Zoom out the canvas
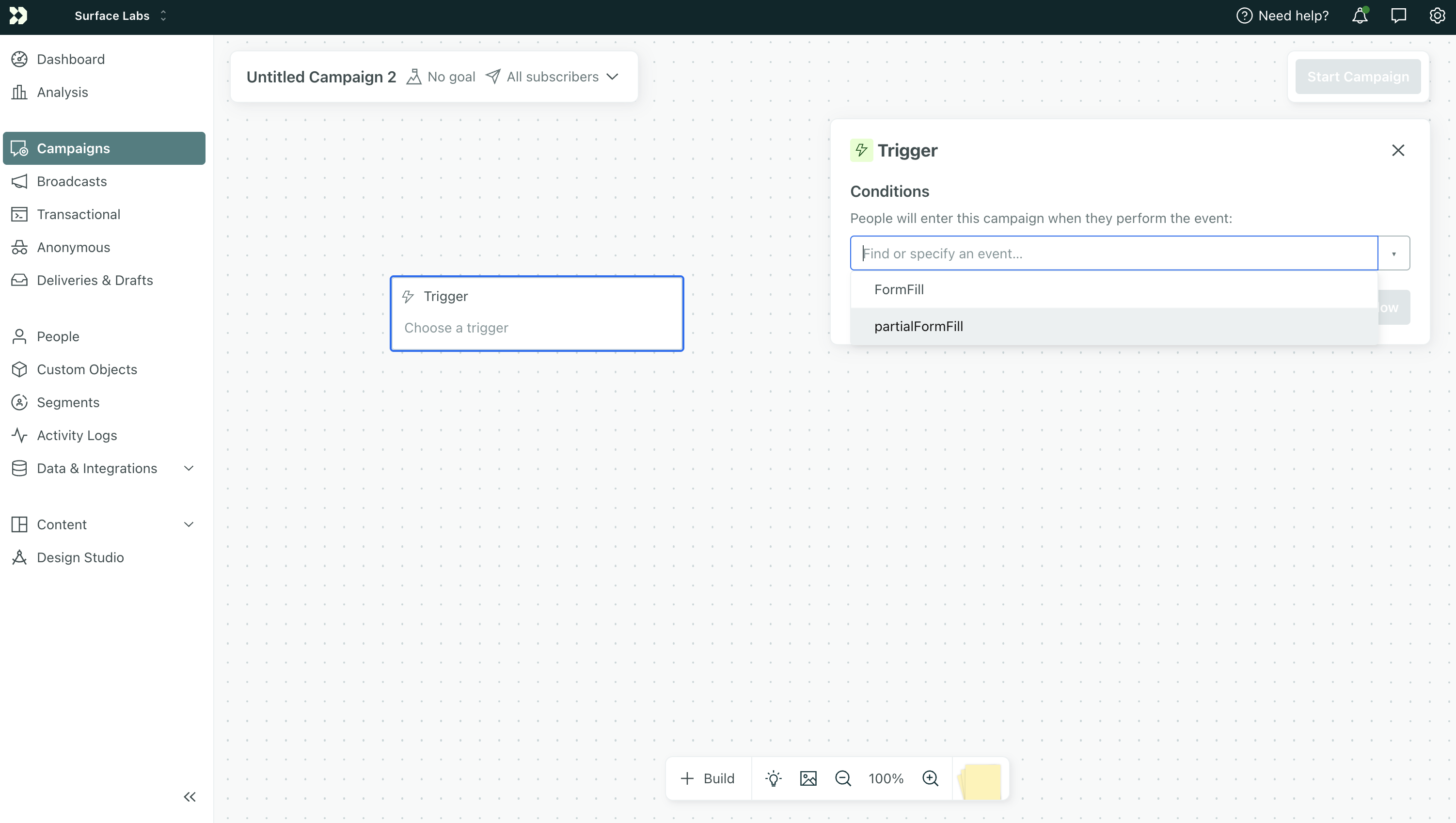1456x823 pixels. pyautogui.click(x=843, y=778)
